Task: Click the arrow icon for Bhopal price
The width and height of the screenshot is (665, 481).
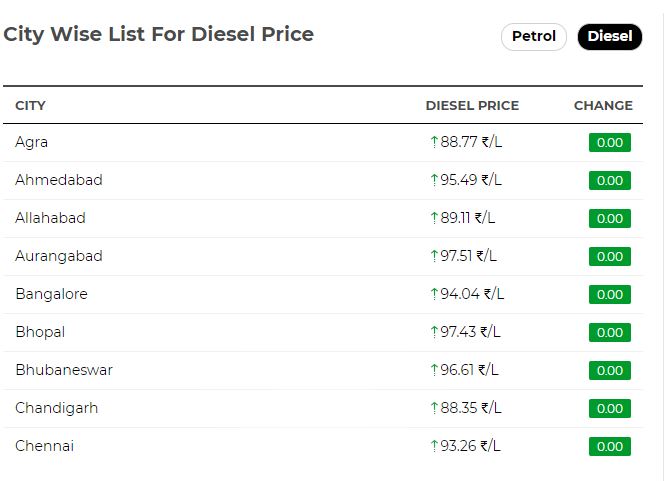Action: pos(434,332)
